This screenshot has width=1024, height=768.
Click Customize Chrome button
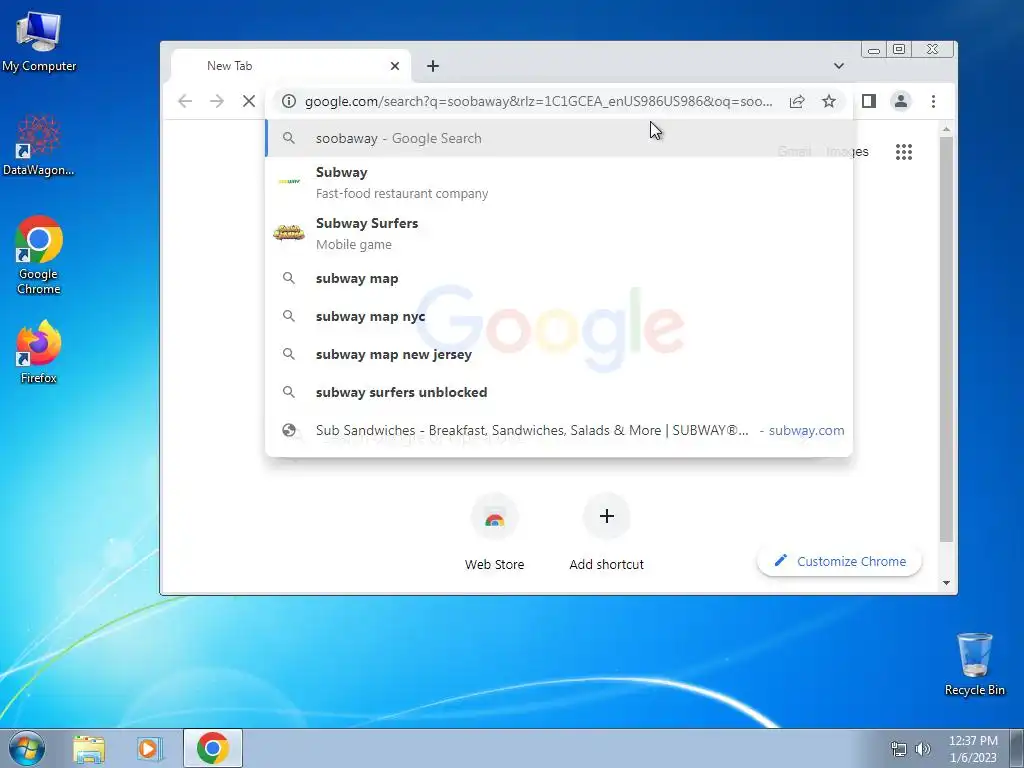pos(839,561)
